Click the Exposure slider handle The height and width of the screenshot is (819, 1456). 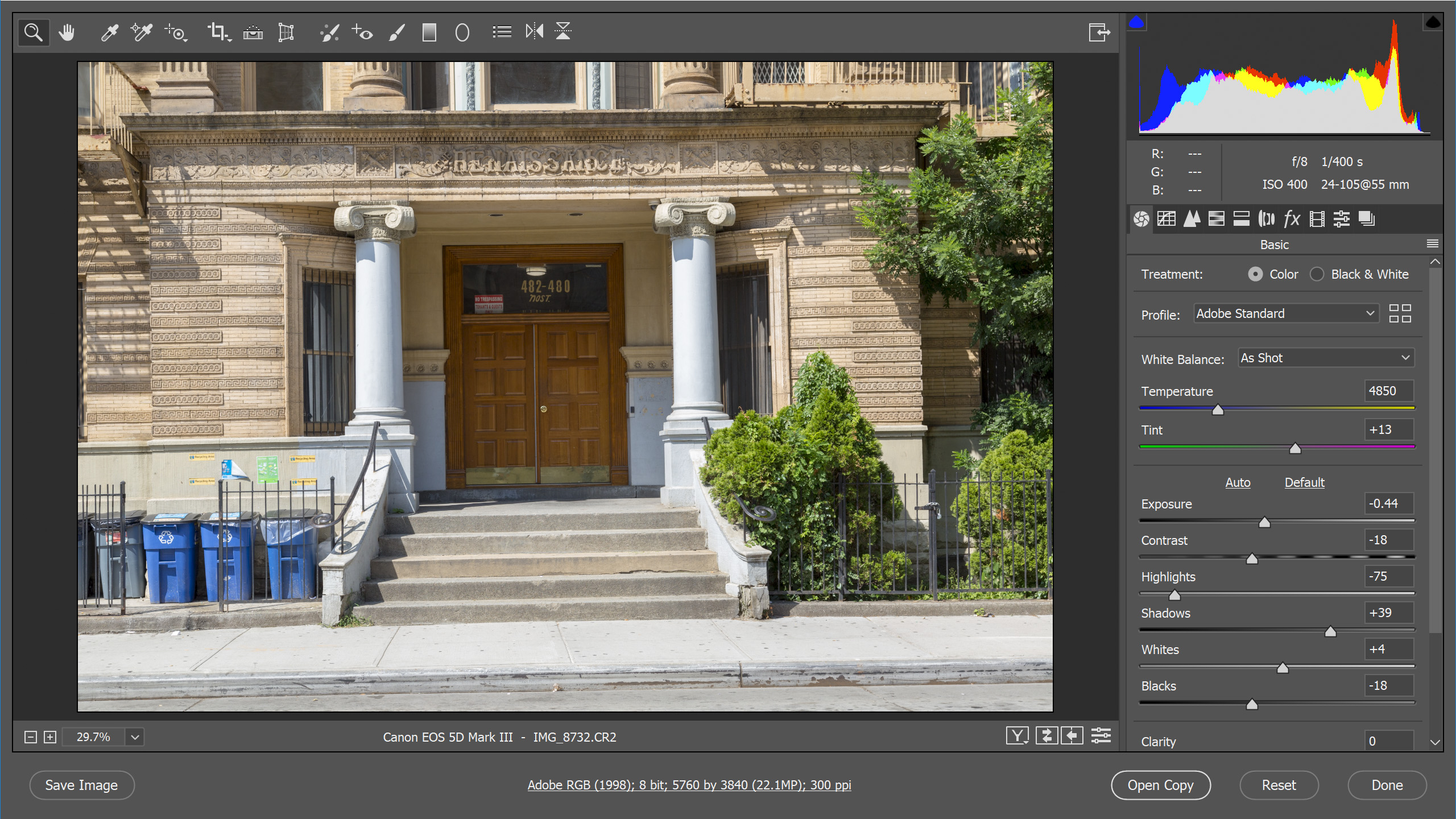pos(1264,523)
